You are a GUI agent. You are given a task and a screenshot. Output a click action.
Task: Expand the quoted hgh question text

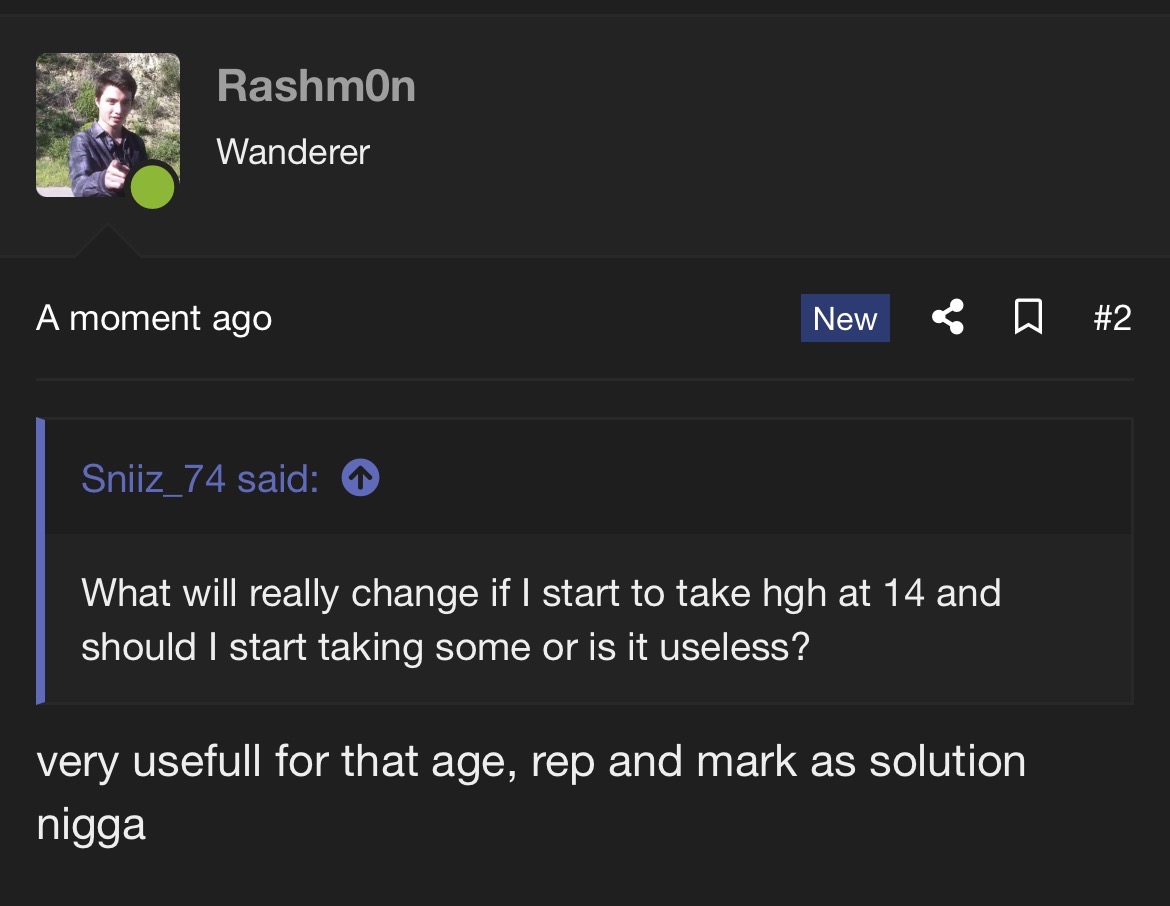tap(541, 619)
